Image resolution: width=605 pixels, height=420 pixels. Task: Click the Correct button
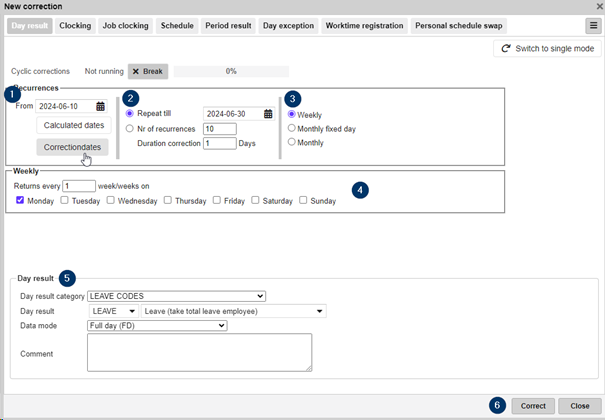533,406
